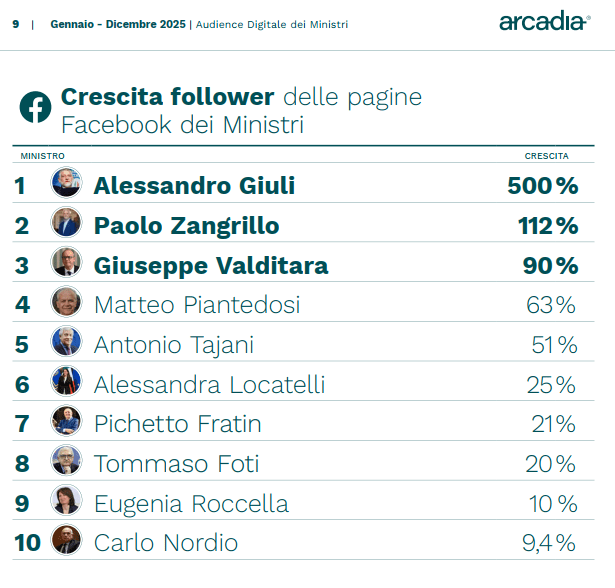Image resolution: width=615 pixels, height=588 pixels.
Task: Click Matteo Piantedosi's avatar
Action: [66, 302]
